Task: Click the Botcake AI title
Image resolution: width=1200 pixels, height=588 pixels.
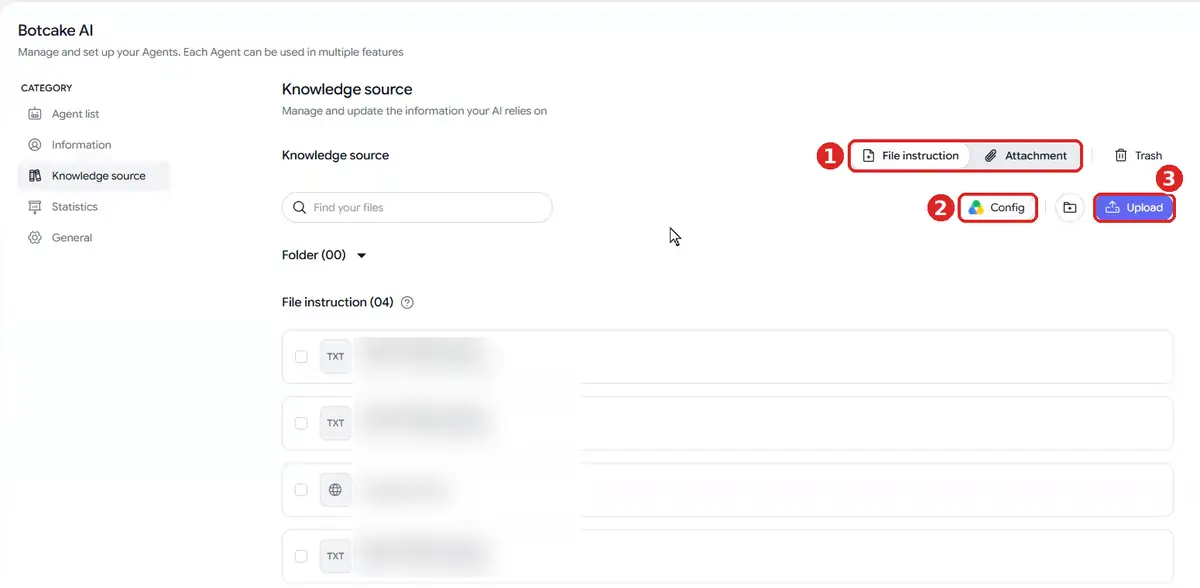Action: (x=56, y=31)
